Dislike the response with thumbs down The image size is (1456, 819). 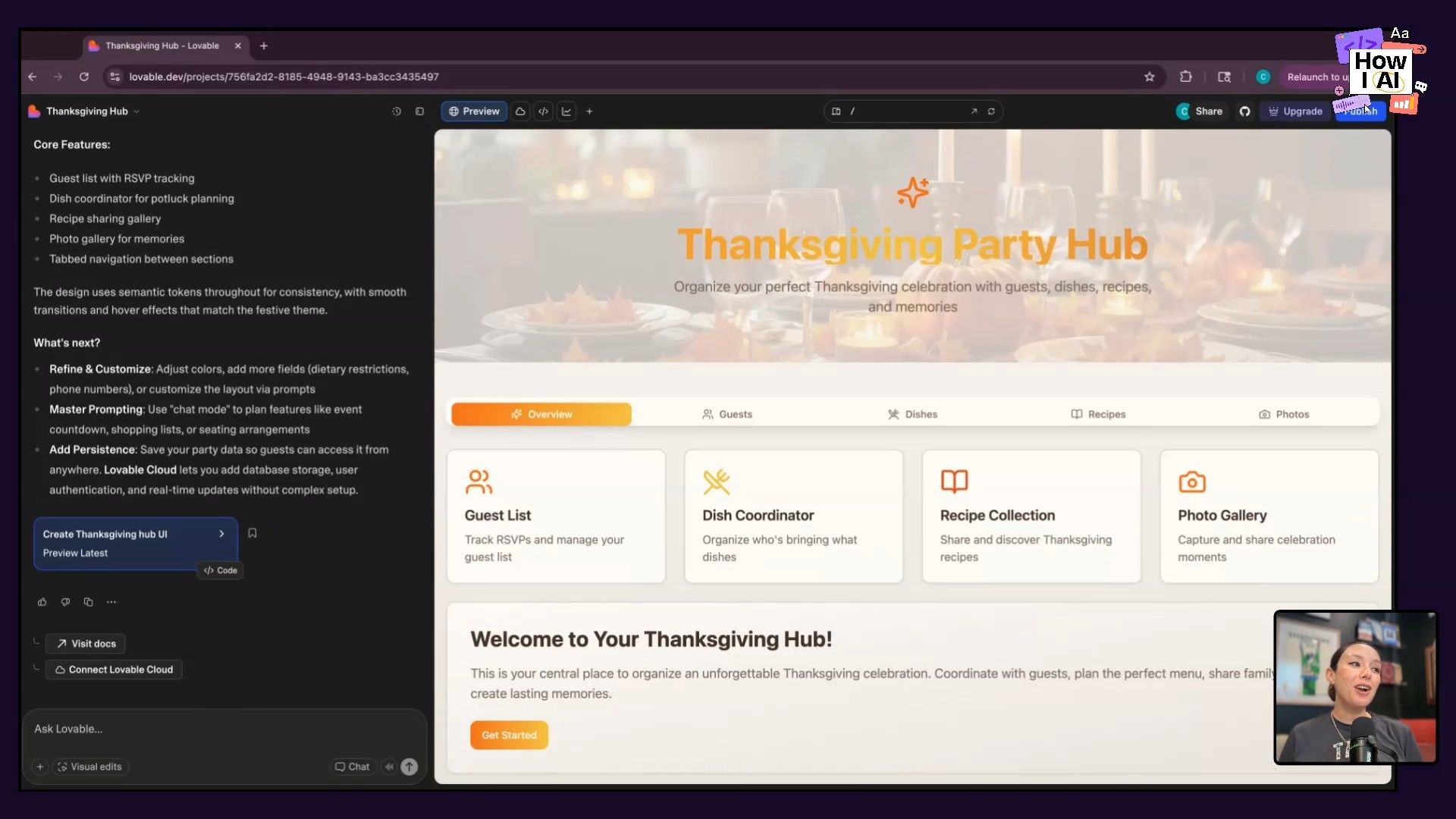66,602
